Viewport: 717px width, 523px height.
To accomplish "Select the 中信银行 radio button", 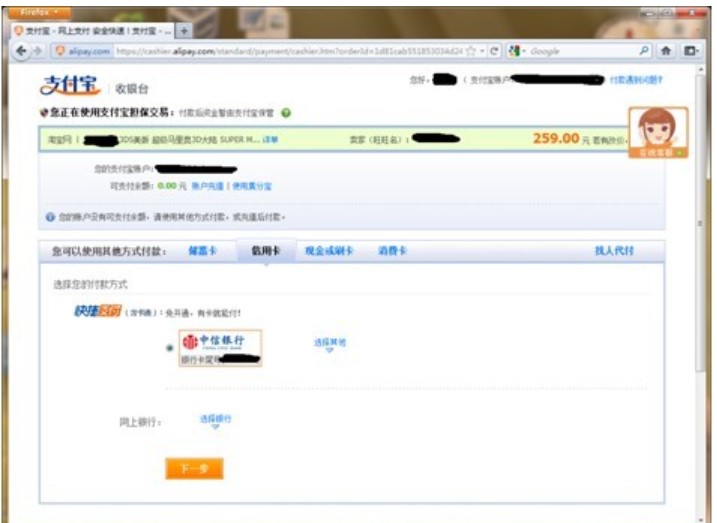I will [x=169, y=348].
